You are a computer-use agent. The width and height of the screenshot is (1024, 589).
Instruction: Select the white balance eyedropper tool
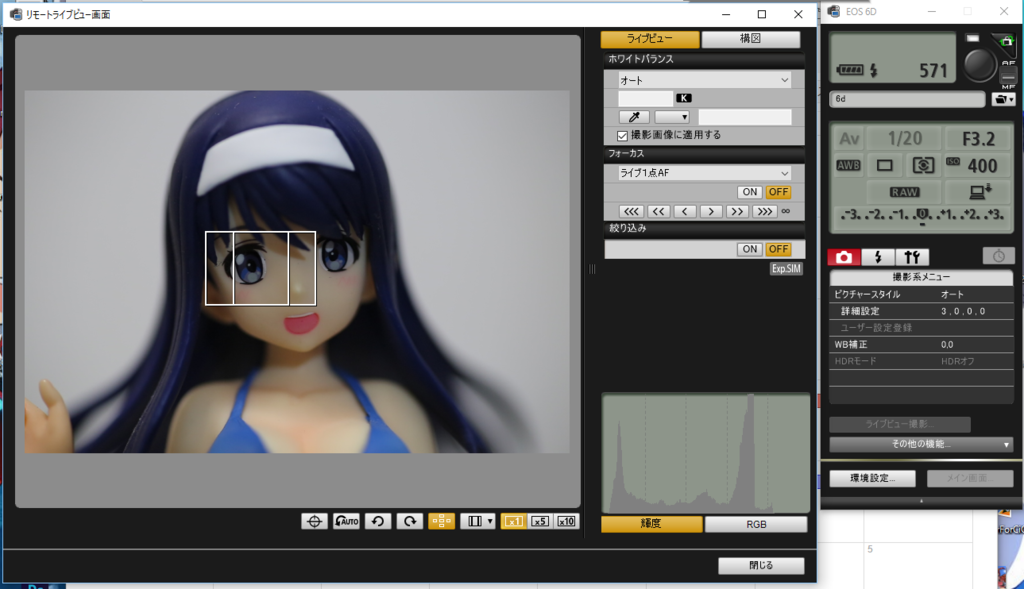(x=634, y=117)
